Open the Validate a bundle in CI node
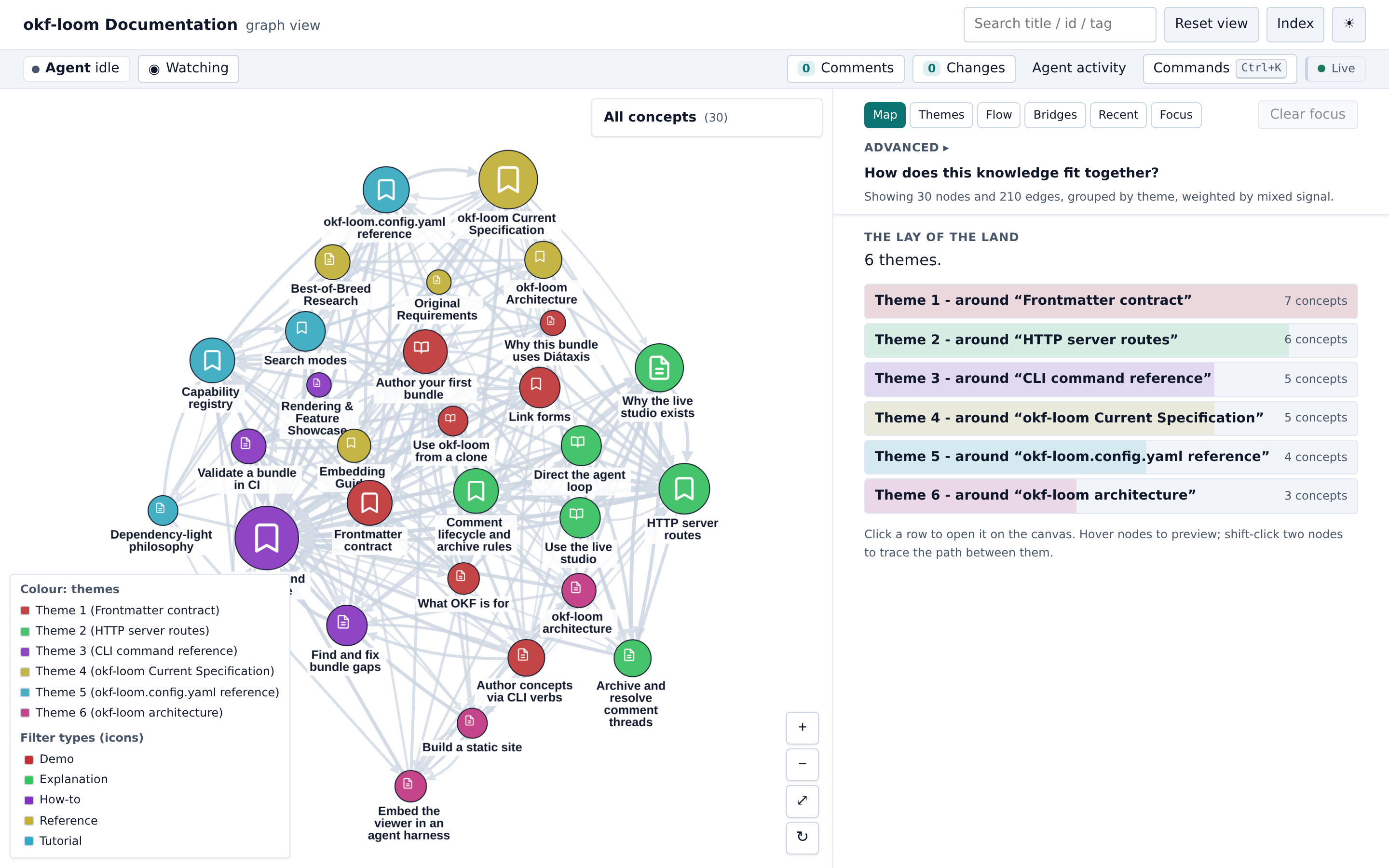The width and height of the screenshot is (1389, 868). [x=248, y=446]
